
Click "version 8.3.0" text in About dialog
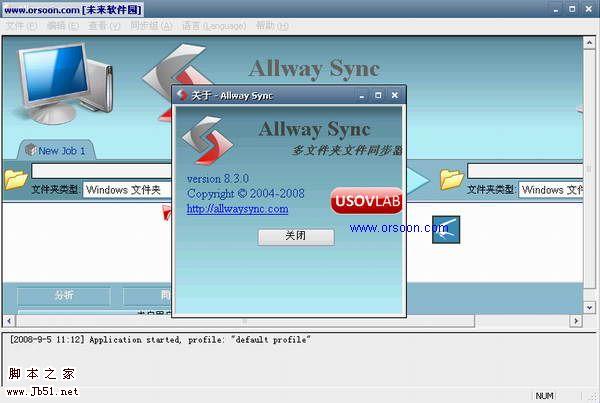[x=218, y=178]
